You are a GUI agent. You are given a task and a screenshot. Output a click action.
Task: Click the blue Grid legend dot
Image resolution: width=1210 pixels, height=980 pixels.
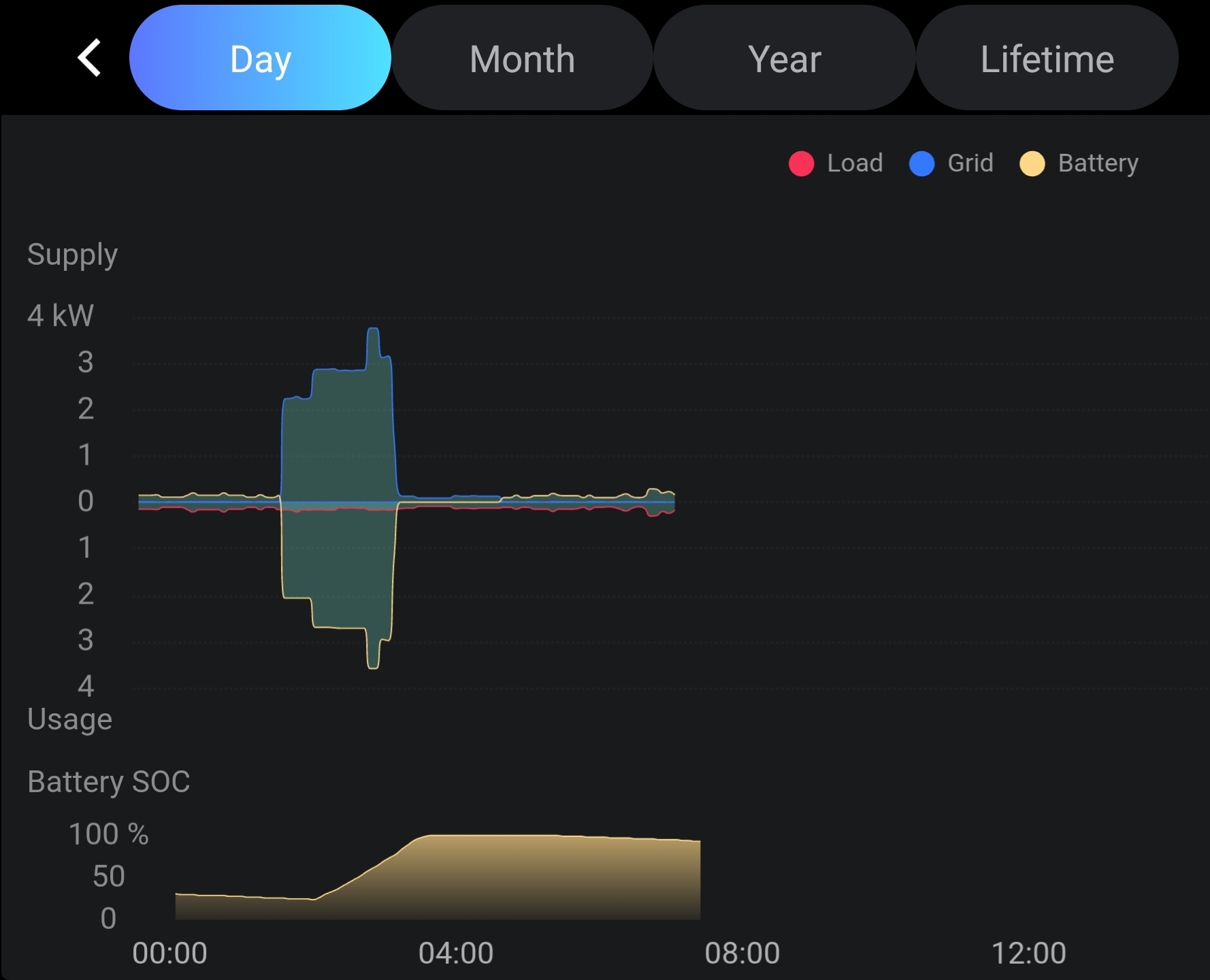921,164
